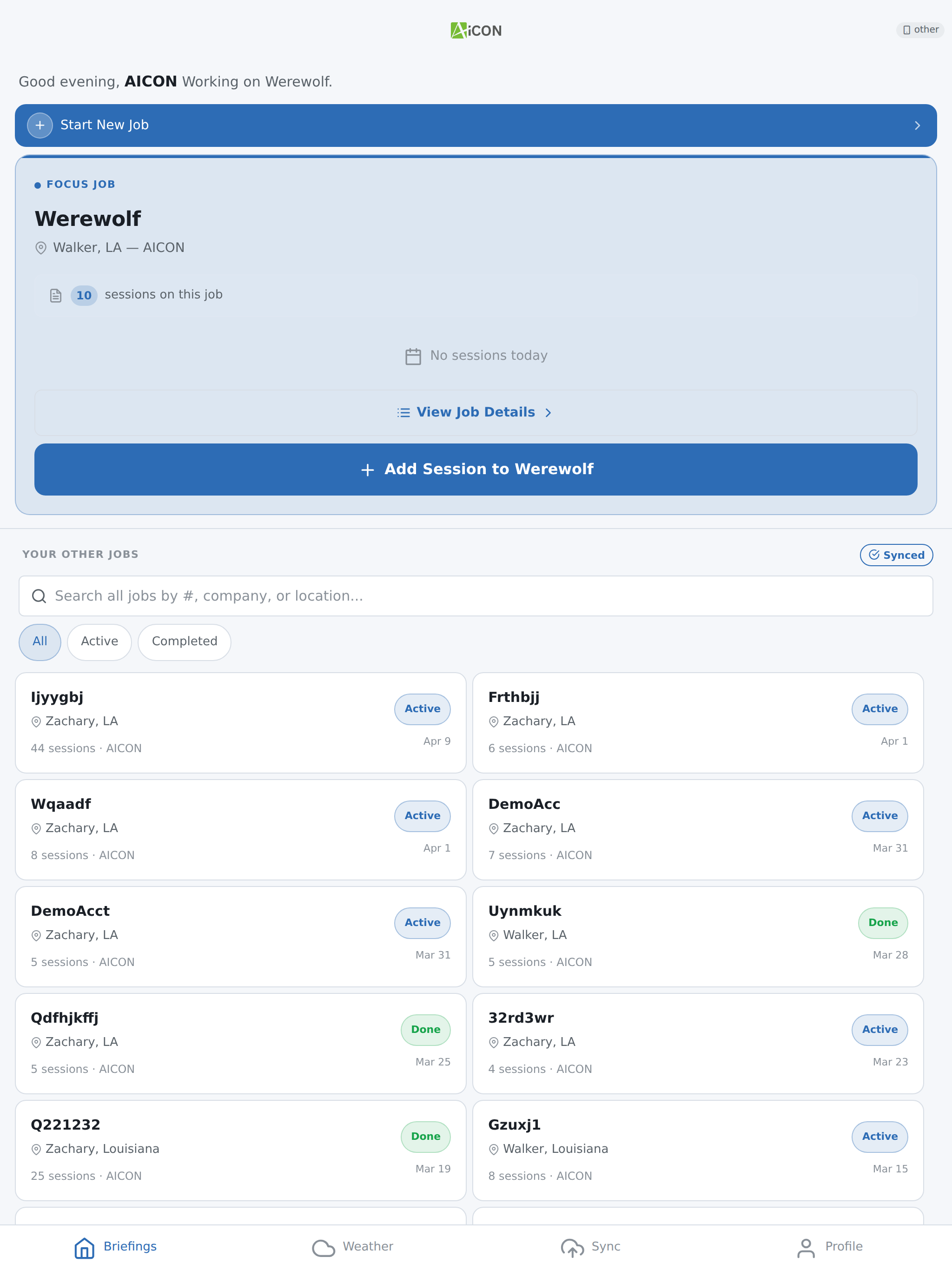Click chevron after View Job Details
This screenshot has height=1270, width=952.
point(548,412)
